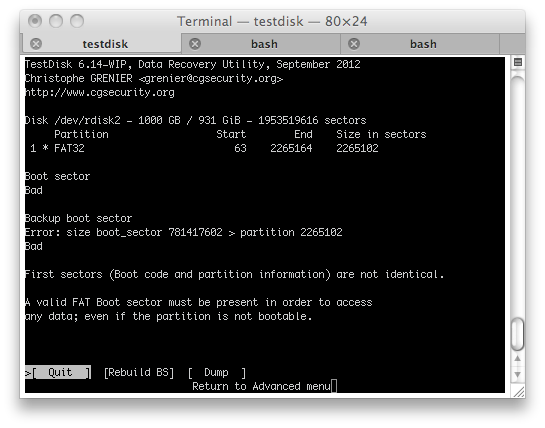Close the testdisk tab
Image resolution: width=545 pixels, height=428 pixels.
tap(36, 44)
